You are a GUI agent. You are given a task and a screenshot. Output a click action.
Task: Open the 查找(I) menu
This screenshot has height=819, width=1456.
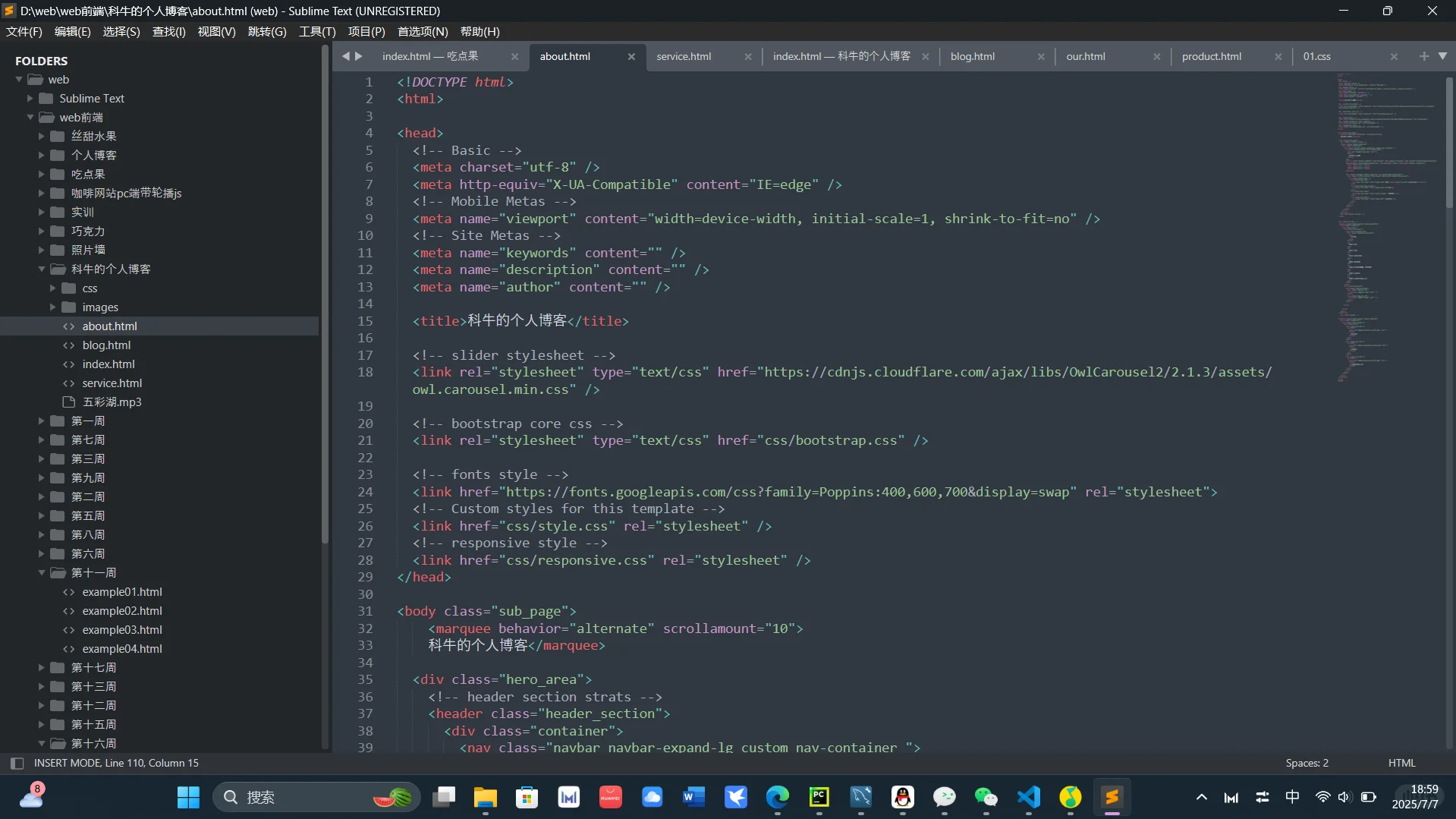[169, 32]
